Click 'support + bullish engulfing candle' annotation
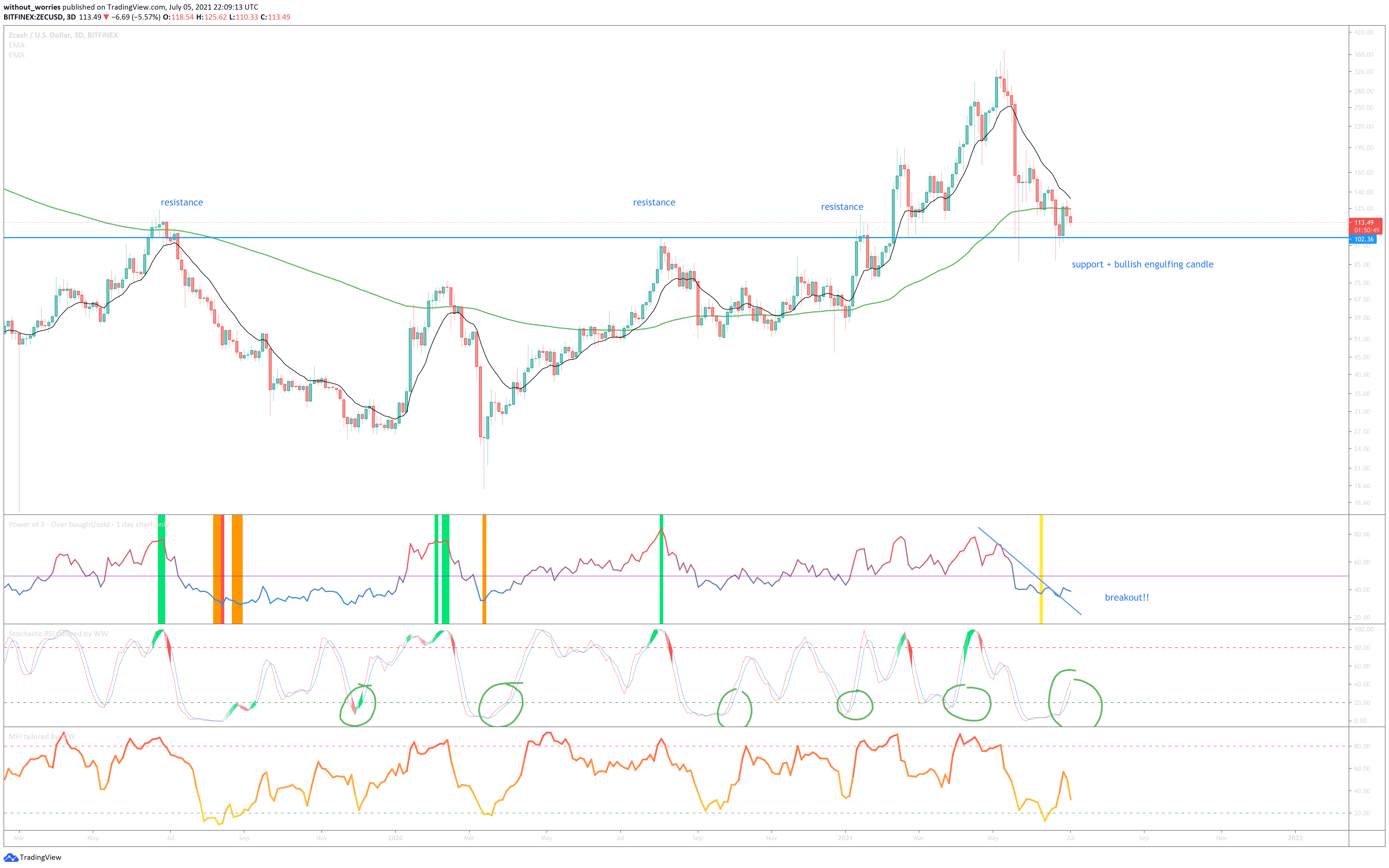Viewport: 1389px width, 868px height. pos(1142,264)
